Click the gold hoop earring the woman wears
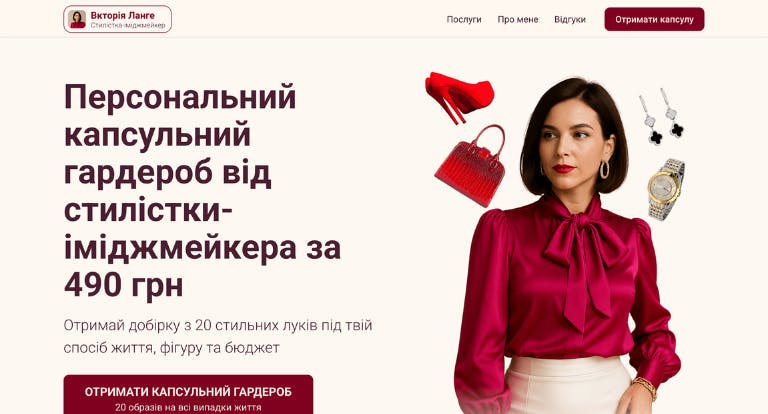The width and height of the screenshot is (768, 414). click(605, 169)
